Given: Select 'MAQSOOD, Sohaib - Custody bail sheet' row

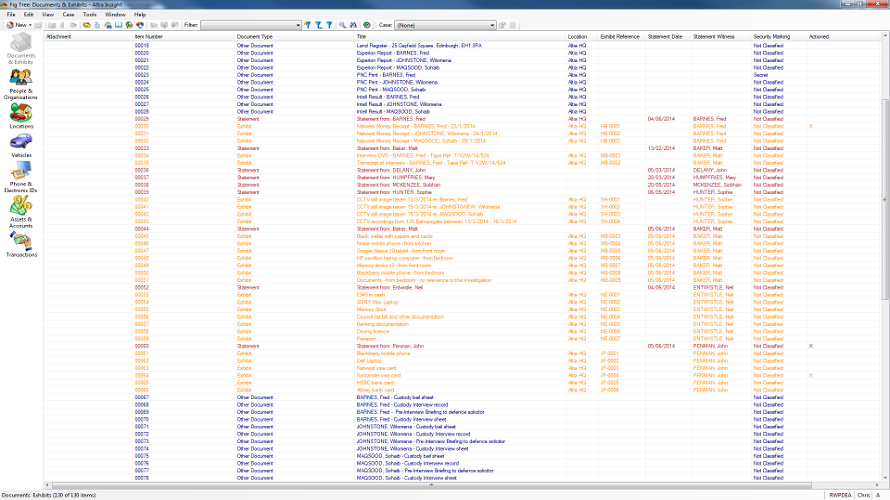Looking at the screenshot, I should pos(461,456).
